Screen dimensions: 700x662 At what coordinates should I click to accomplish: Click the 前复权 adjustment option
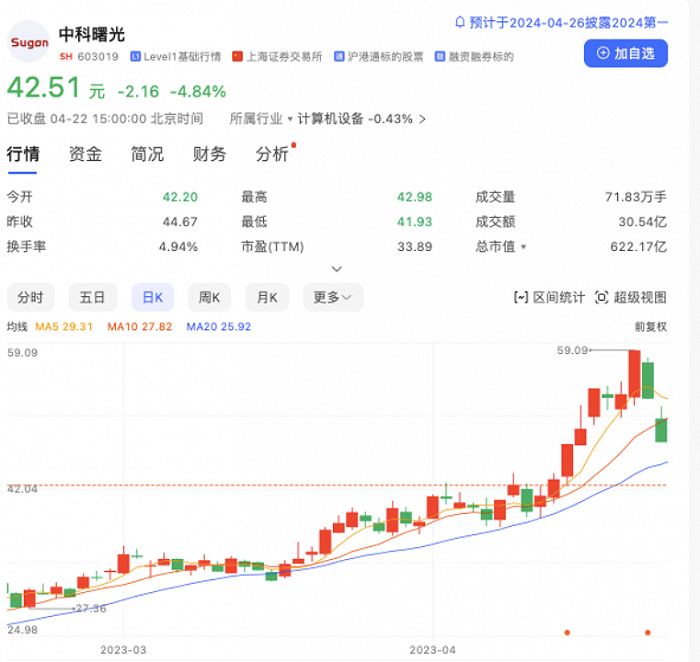(650, 327)
